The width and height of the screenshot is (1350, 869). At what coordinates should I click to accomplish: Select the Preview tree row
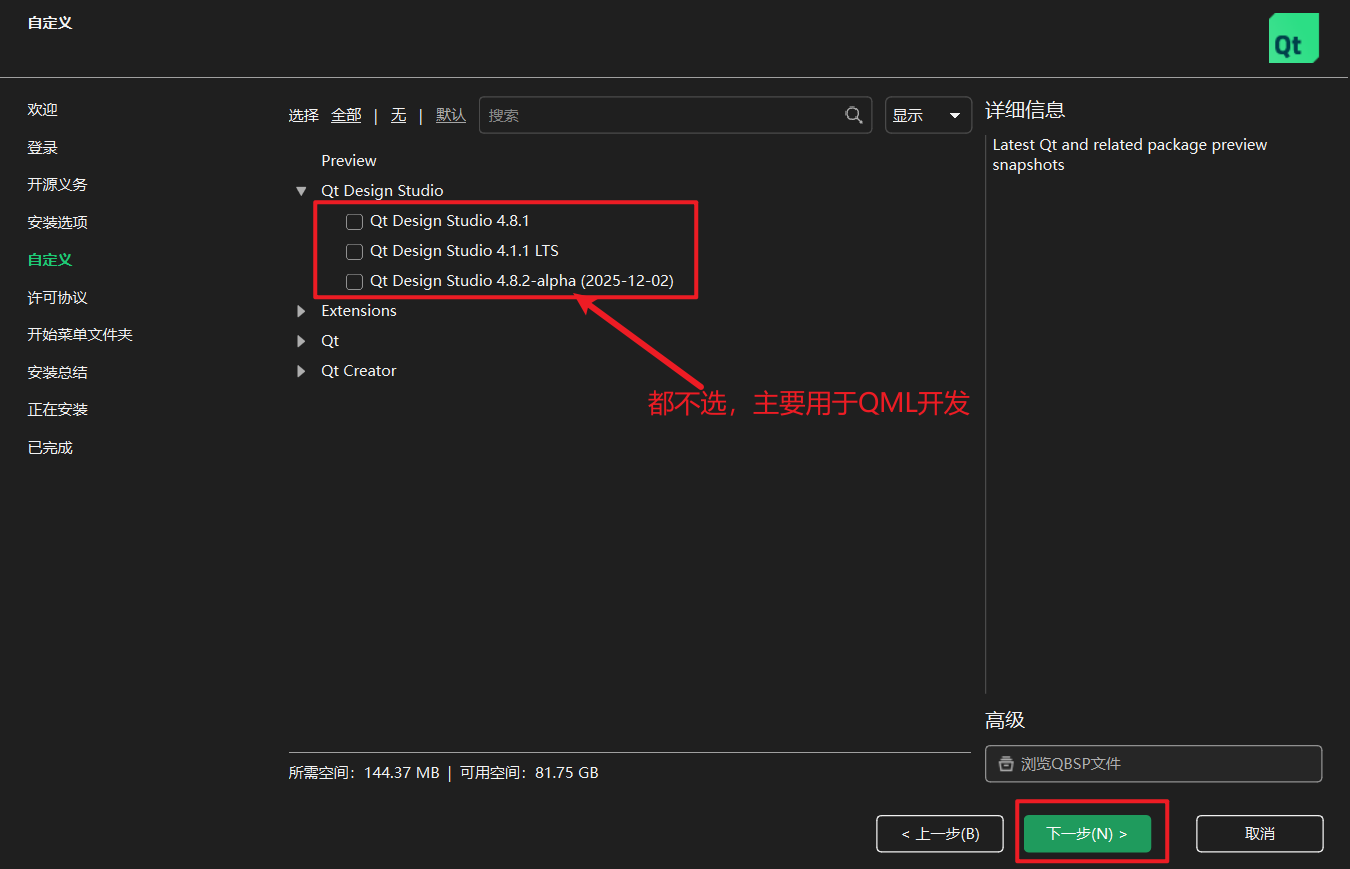tap(349, 161)
